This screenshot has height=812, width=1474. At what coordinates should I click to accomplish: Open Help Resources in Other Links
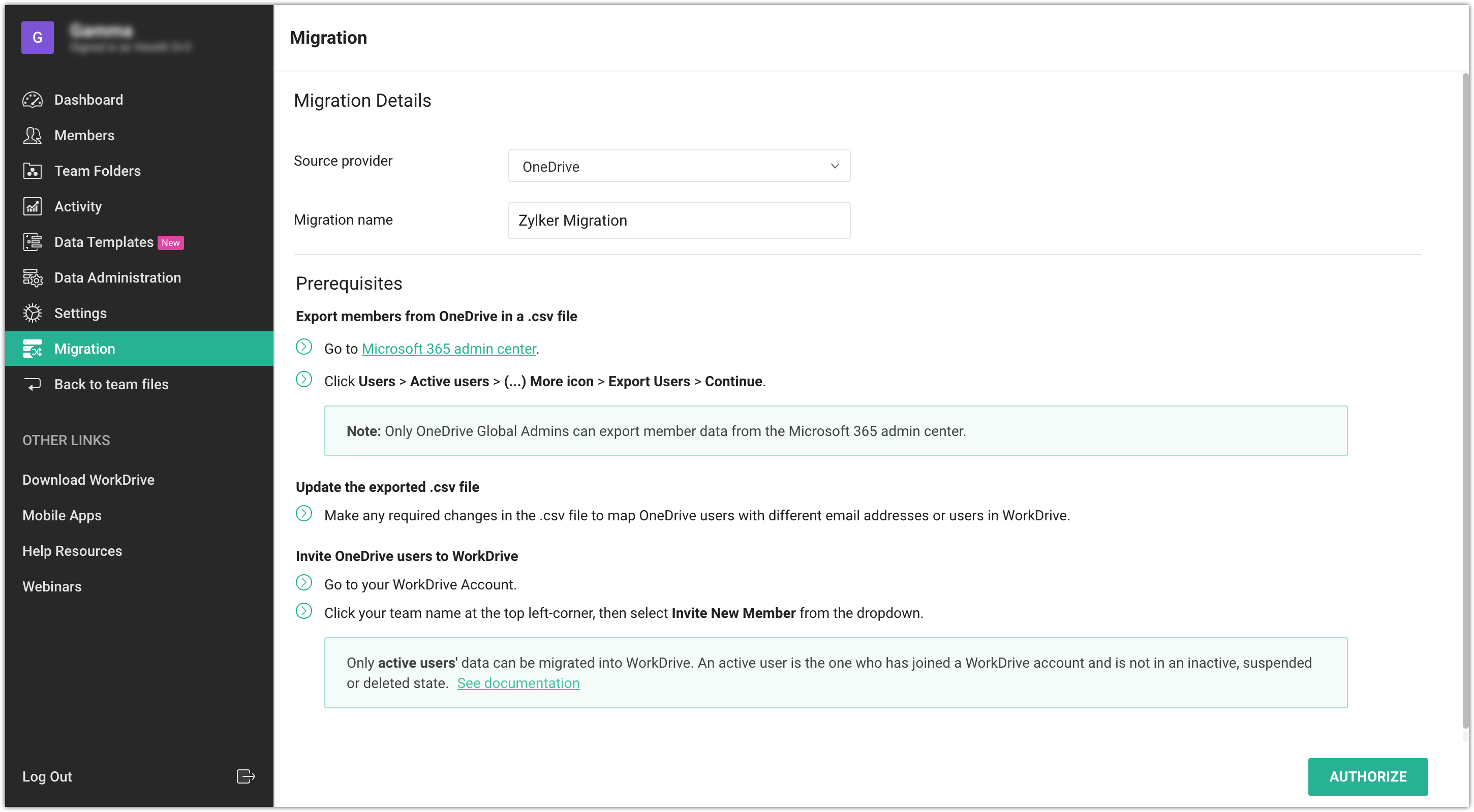(x=72, y=550)
